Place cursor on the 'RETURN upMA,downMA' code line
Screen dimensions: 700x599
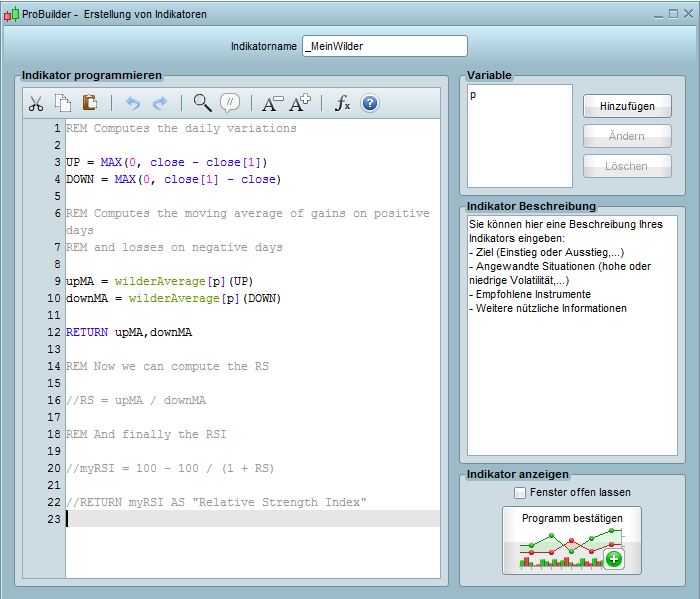129,332
